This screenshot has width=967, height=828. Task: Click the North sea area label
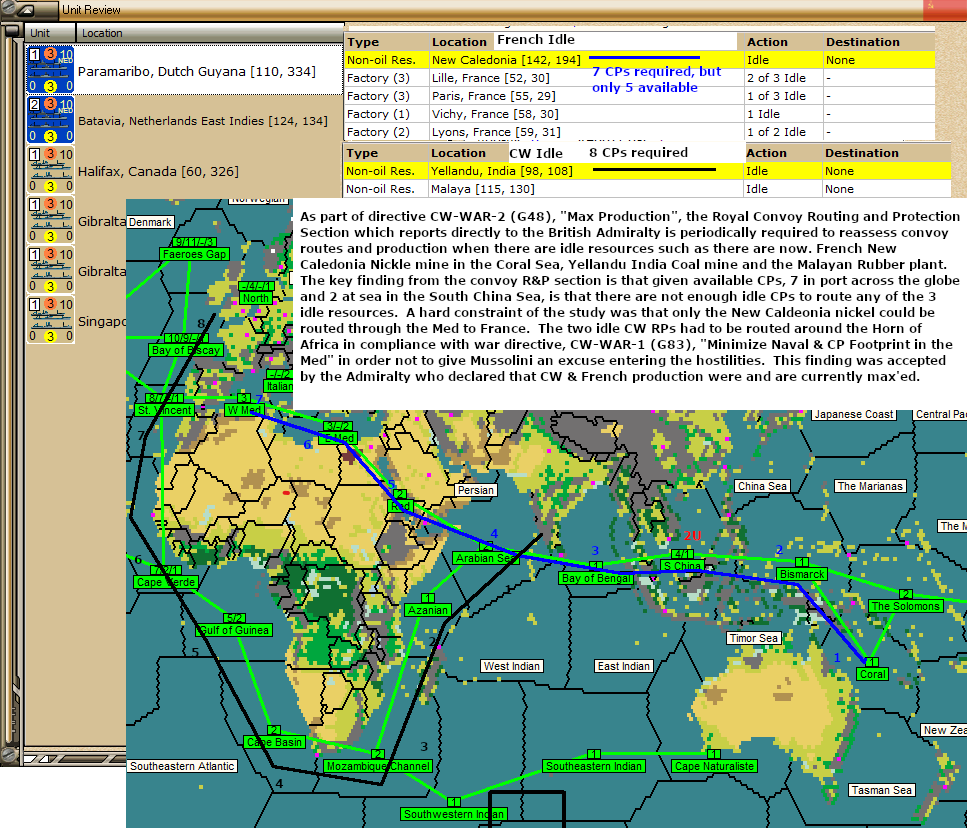(x=255, y=298)
